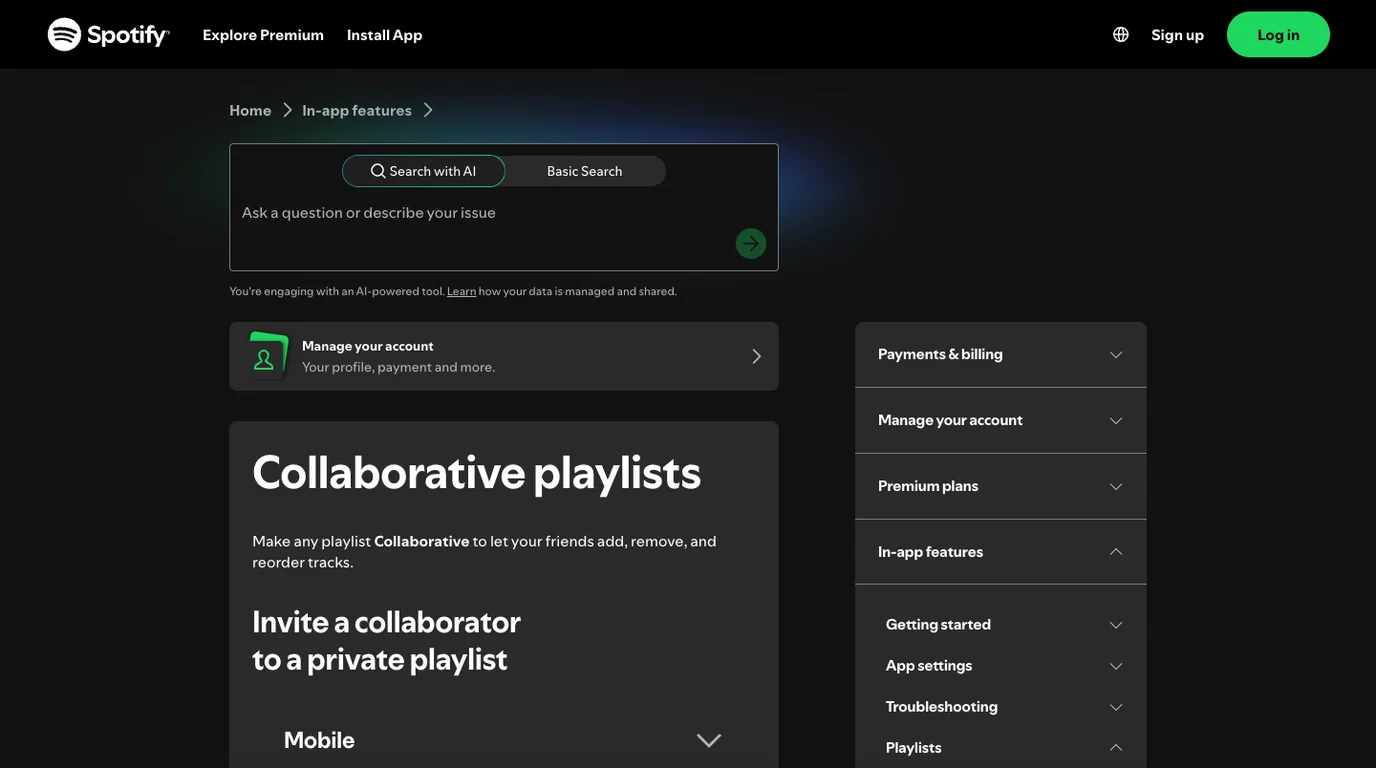Open Explore Premium in top navigation

263,35
